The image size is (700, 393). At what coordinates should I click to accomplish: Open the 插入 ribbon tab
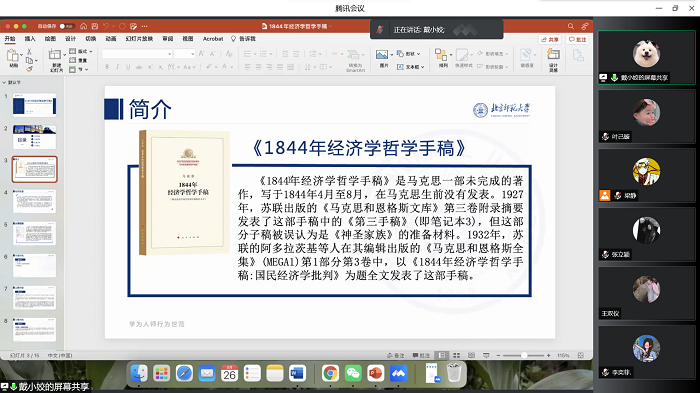click(x=30, y=39)
